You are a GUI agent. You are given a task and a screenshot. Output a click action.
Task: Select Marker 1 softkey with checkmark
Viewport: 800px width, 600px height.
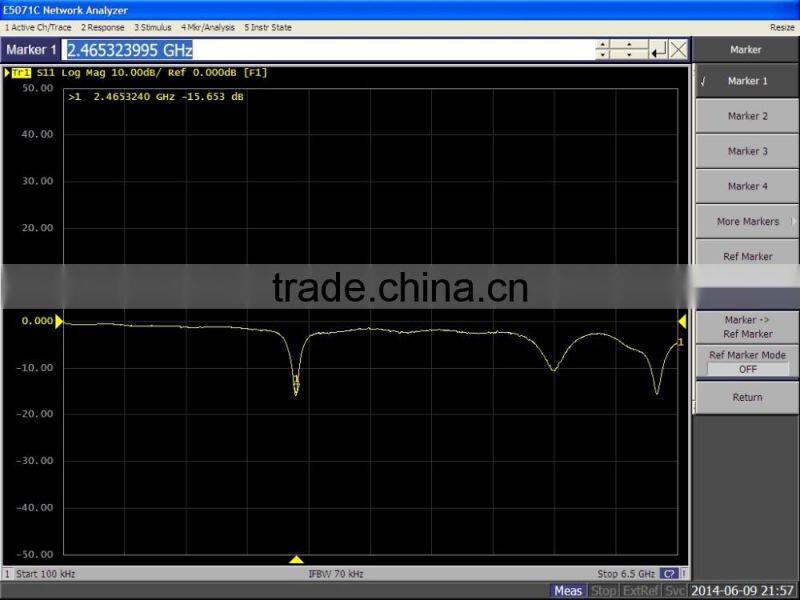pyautogui.click(x=746, y=81)
